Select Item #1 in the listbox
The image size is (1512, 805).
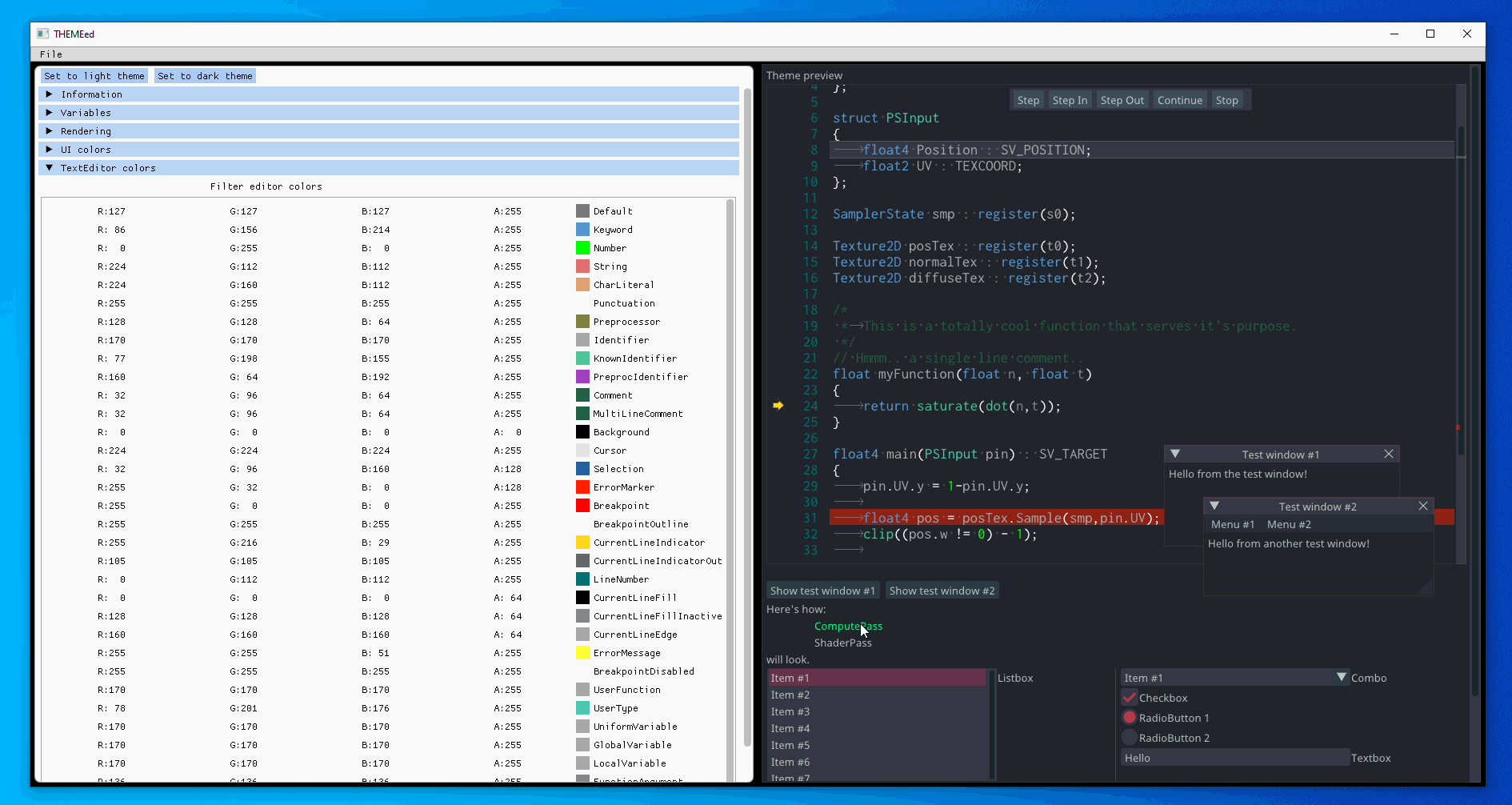pos(877,678)
